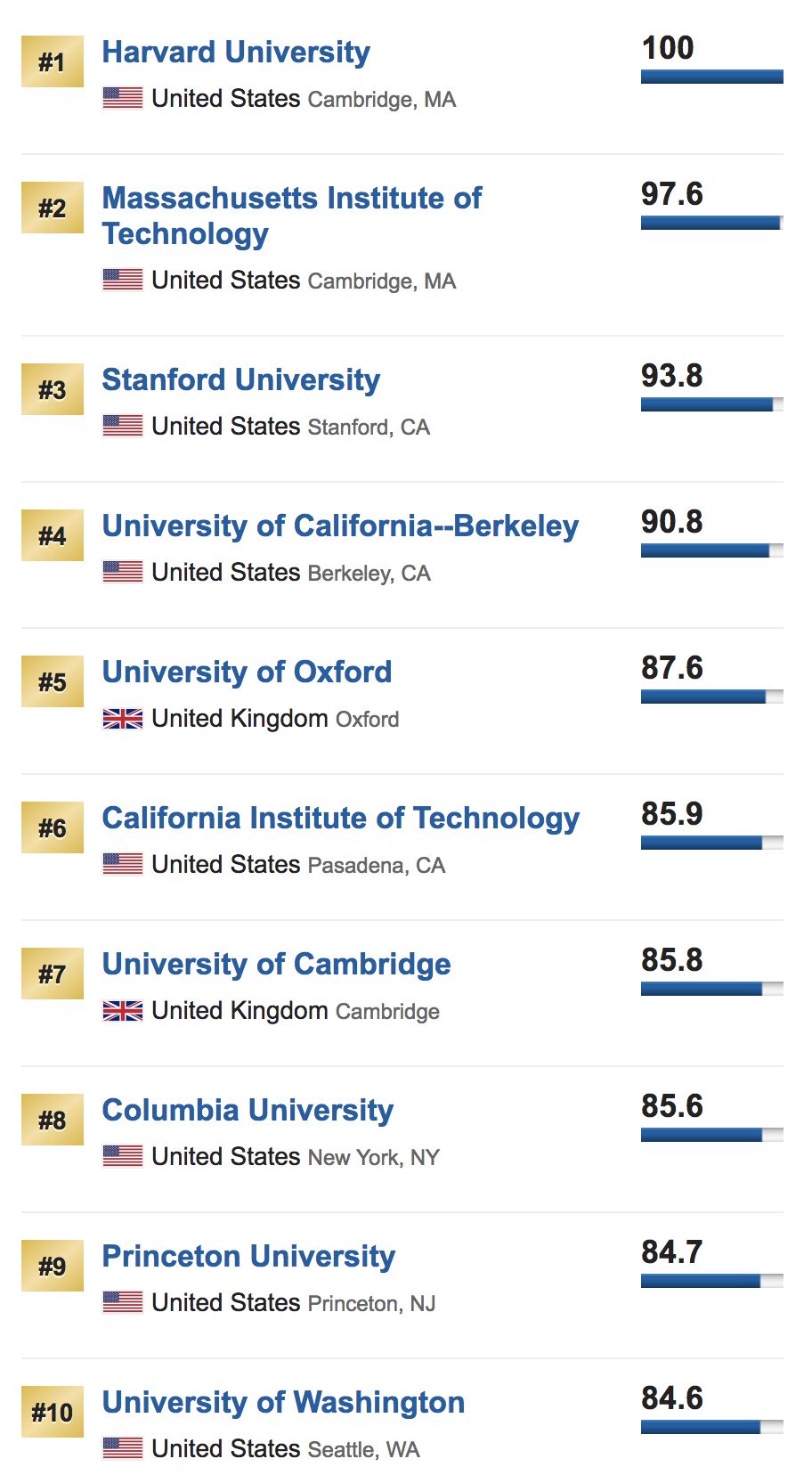Screen dimensions: 812x1475
Task: Click the #1 gold rank badge
Action: [x=53, y=61]
